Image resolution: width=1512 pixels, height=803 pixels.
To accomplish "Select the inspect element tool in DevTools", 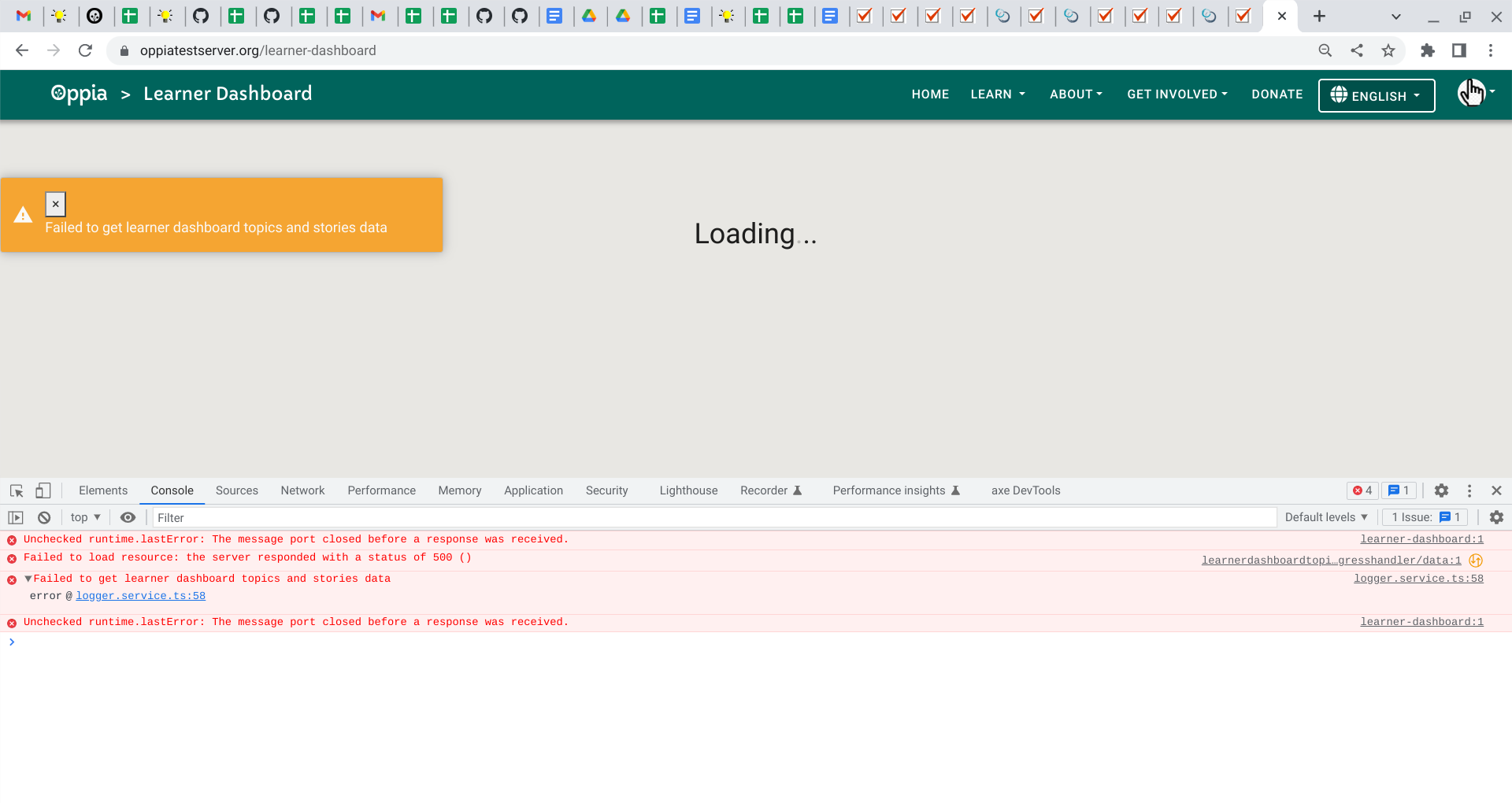I will click(x=16, y=490).
